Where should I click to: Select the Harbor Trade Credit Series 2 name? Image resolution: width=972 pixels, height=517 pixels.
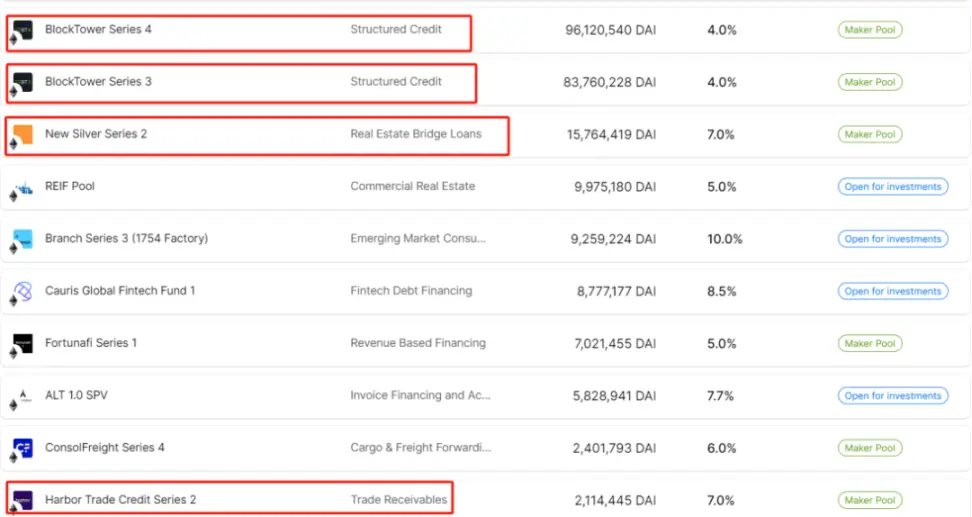(120, 499)
